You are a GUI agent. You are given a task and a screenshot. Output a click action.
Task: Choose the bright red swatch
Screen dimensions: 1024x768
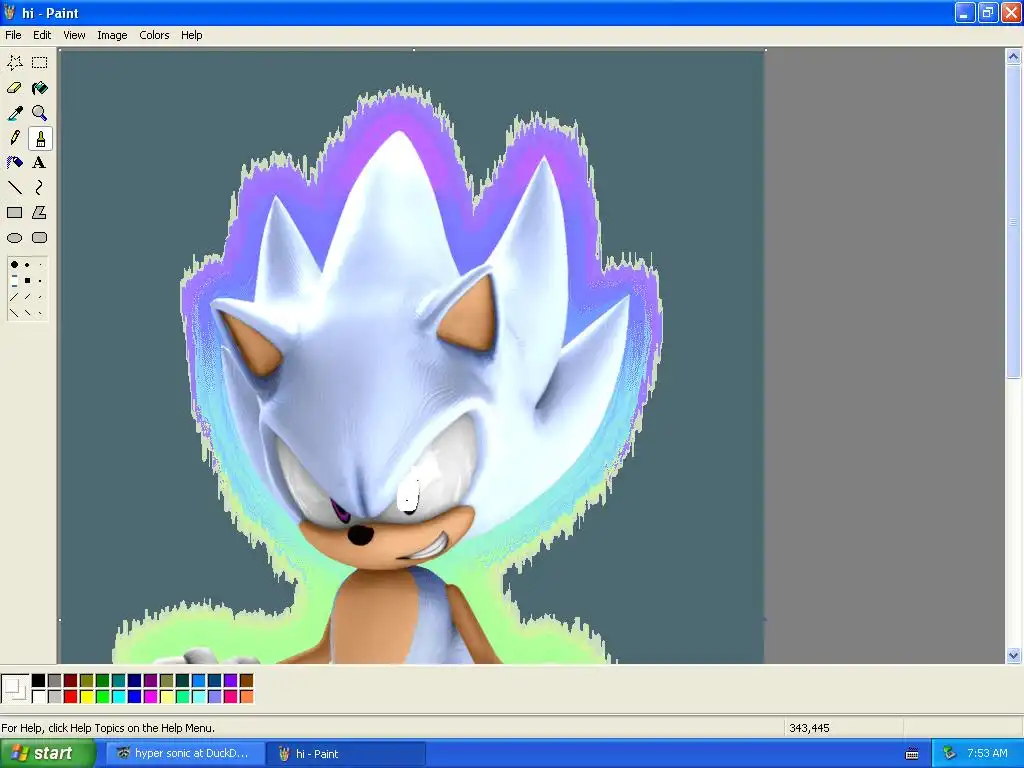point(71,697)
